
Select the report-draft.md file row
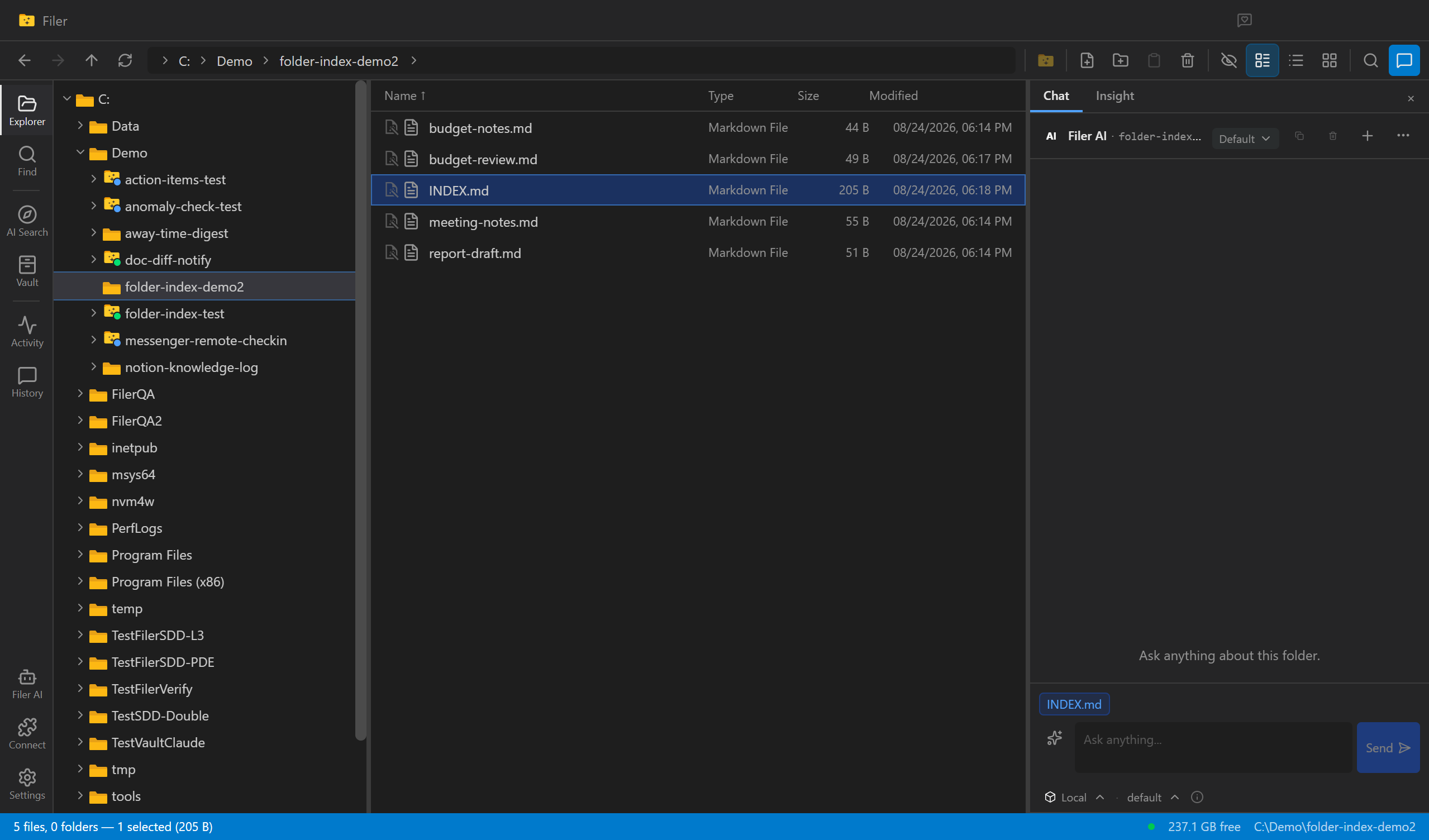click(698, 252)
